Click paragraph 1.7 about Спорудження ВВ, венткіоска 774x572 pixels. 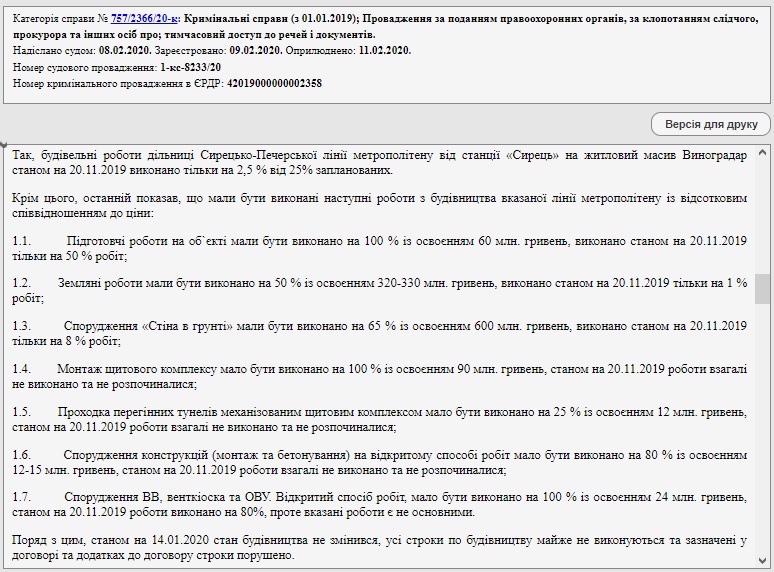click(380, 505)
